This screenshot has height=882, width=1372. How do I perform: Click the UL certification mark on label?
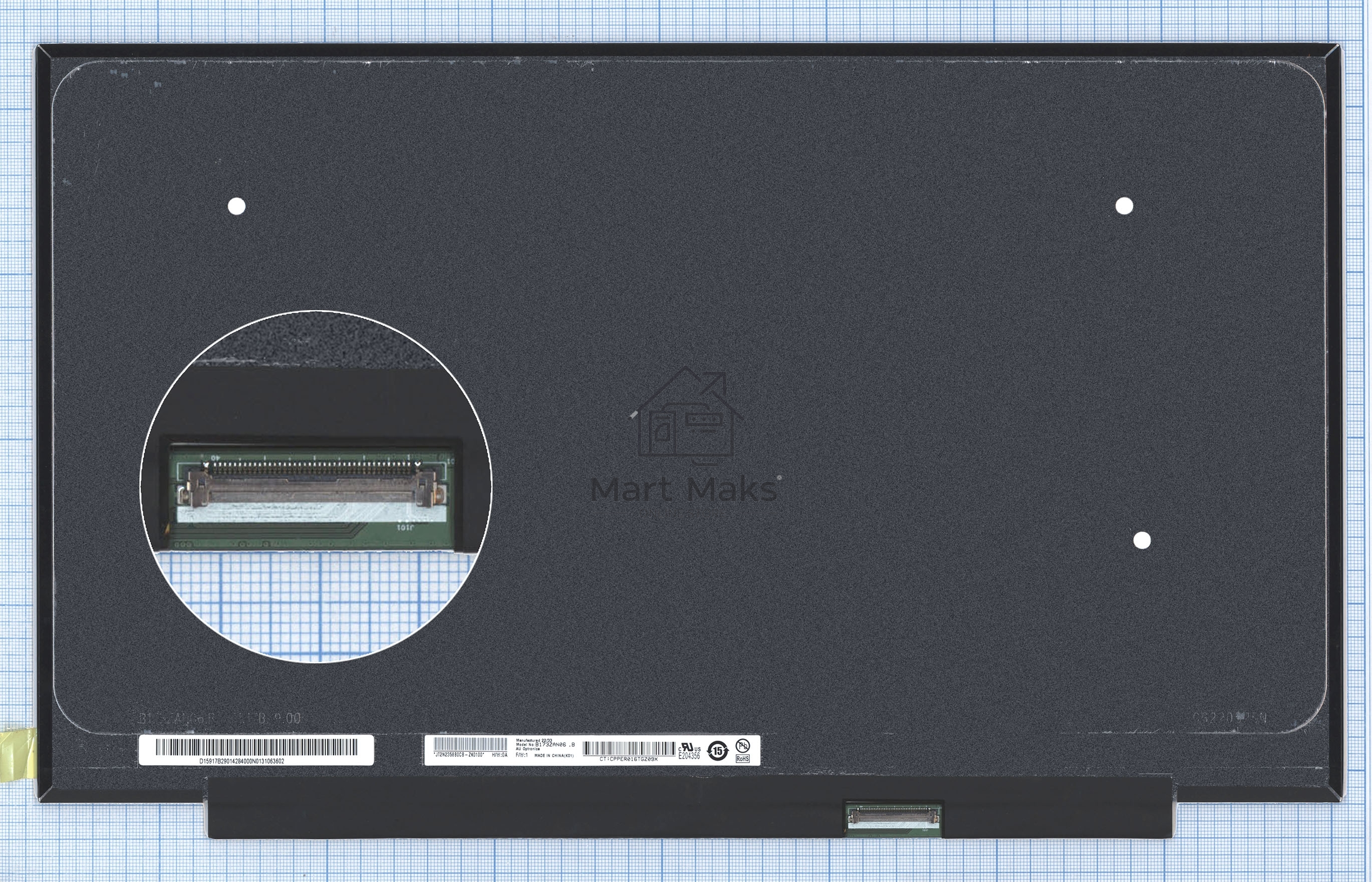[x=689, y=747]
